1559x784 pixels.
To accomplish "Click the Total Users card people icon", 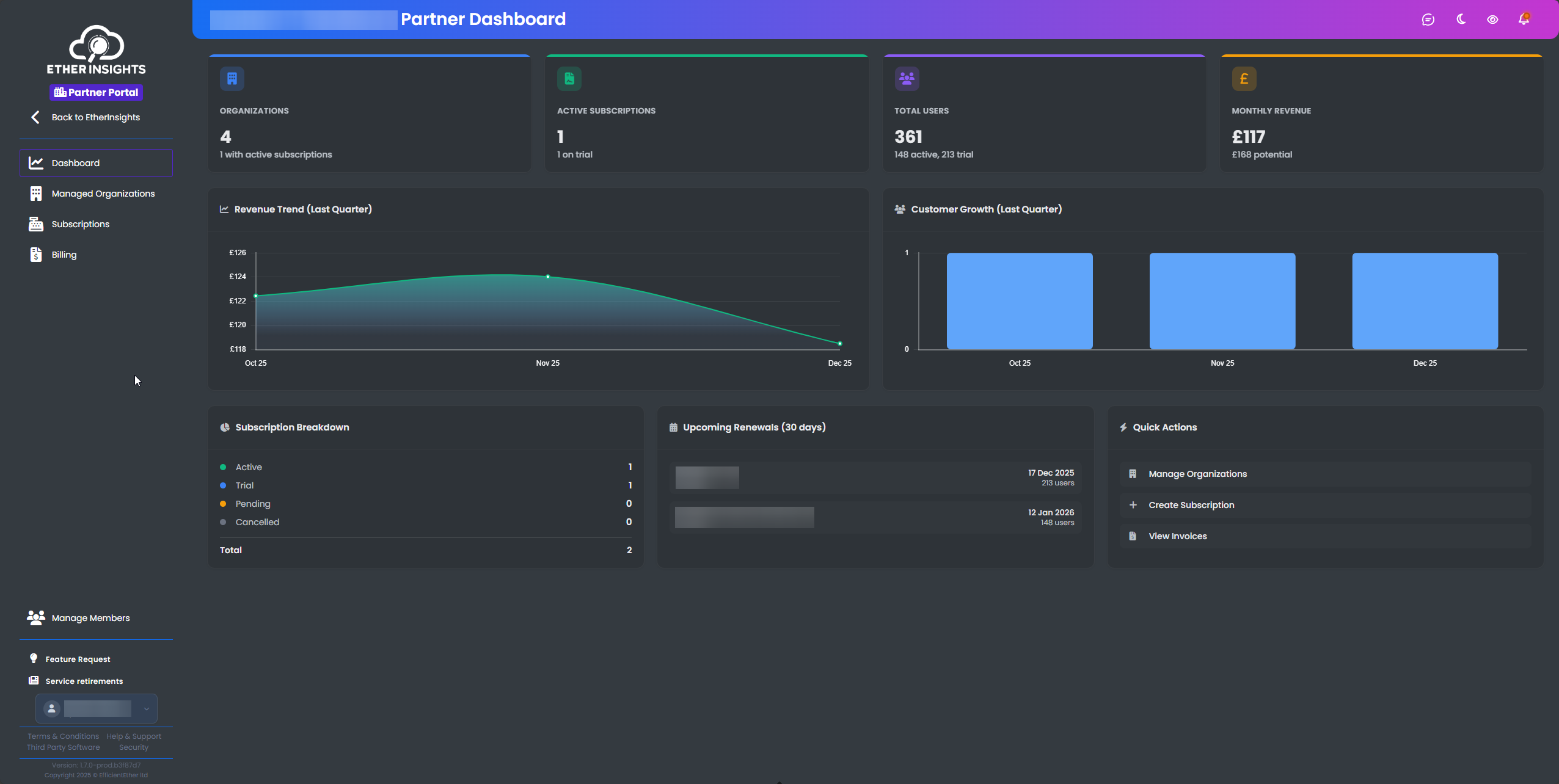I will pos(907,79).
